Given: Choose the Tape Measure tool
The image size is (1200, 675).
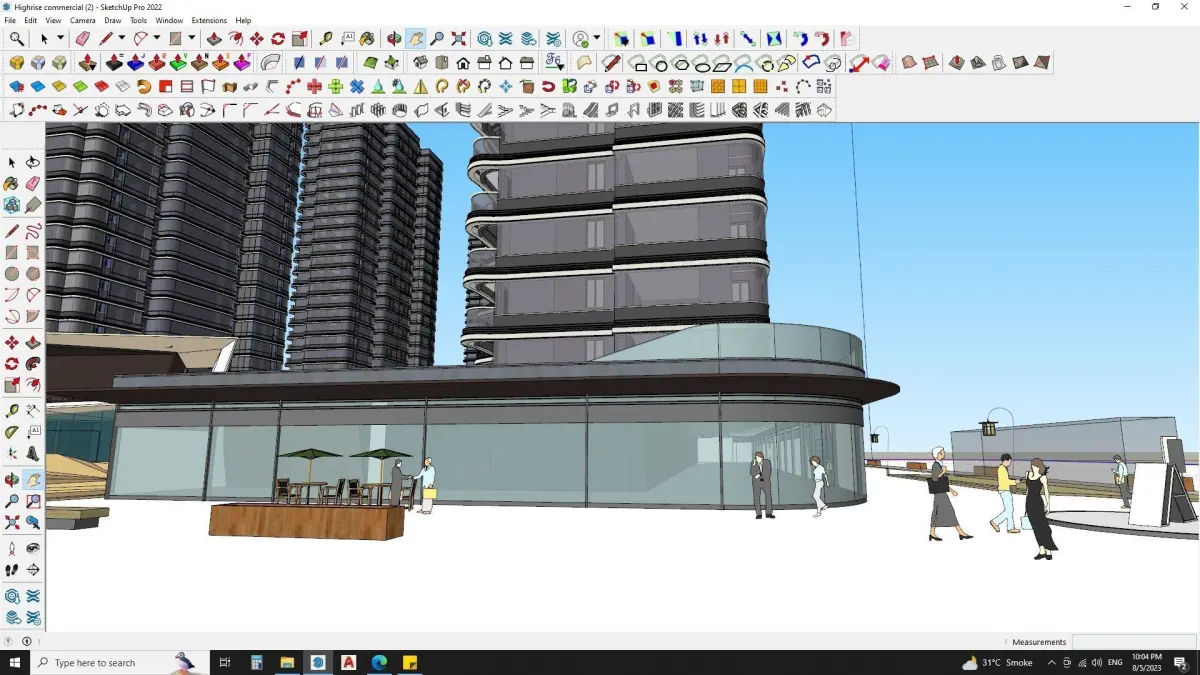Looking at the screenshot, I should coord(326,38).
